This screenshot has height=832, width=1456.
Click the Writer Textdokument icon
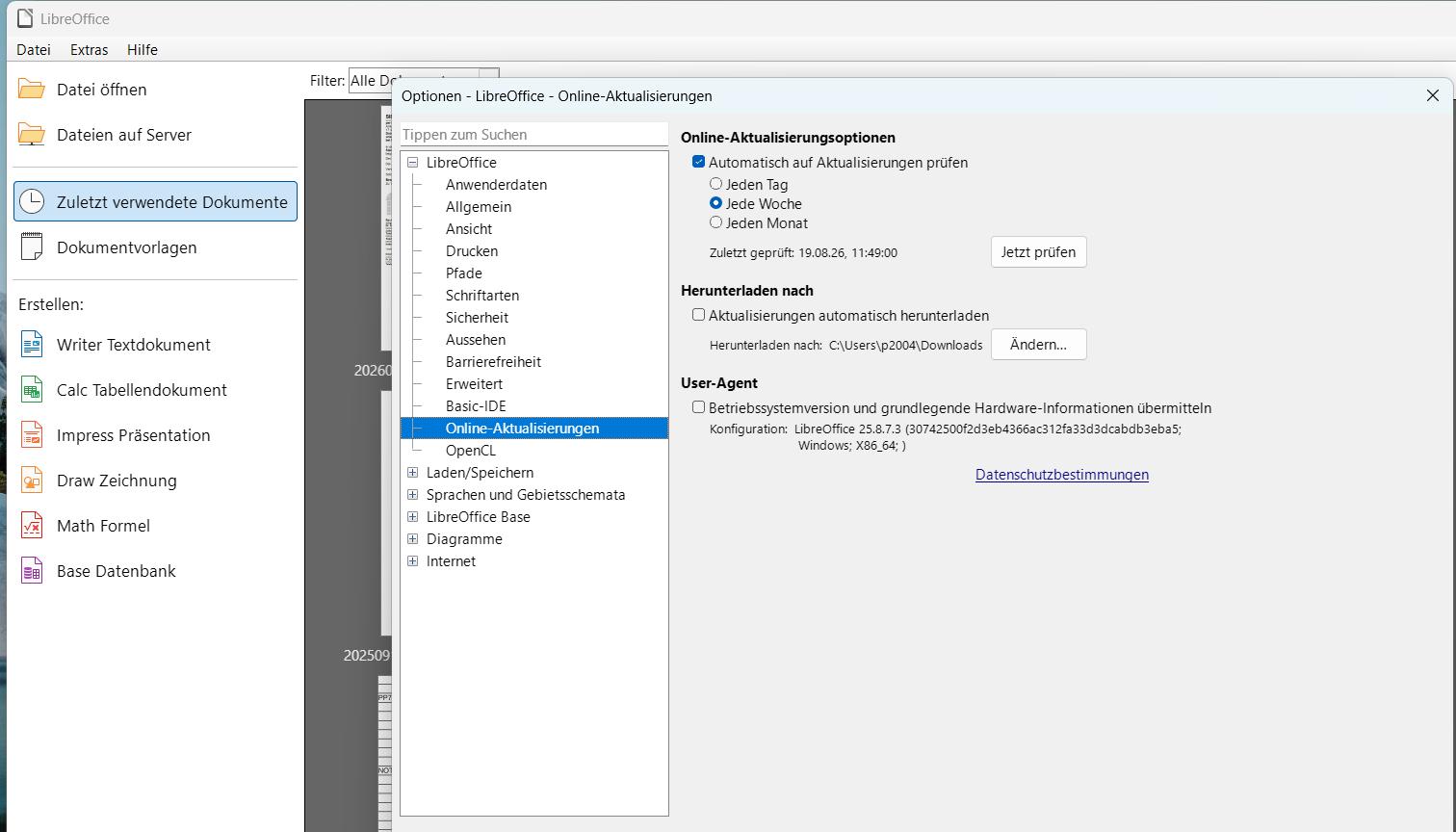click(32, 344)
